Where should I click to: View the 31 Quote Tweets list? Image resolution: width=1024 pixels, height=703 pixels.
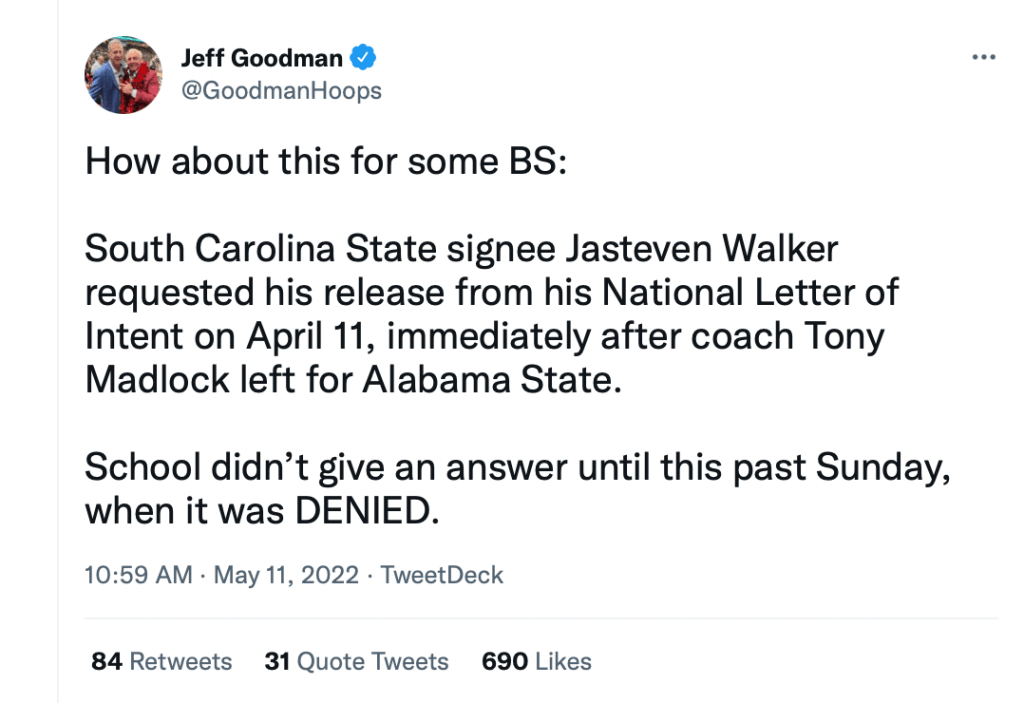click(356, 661)
